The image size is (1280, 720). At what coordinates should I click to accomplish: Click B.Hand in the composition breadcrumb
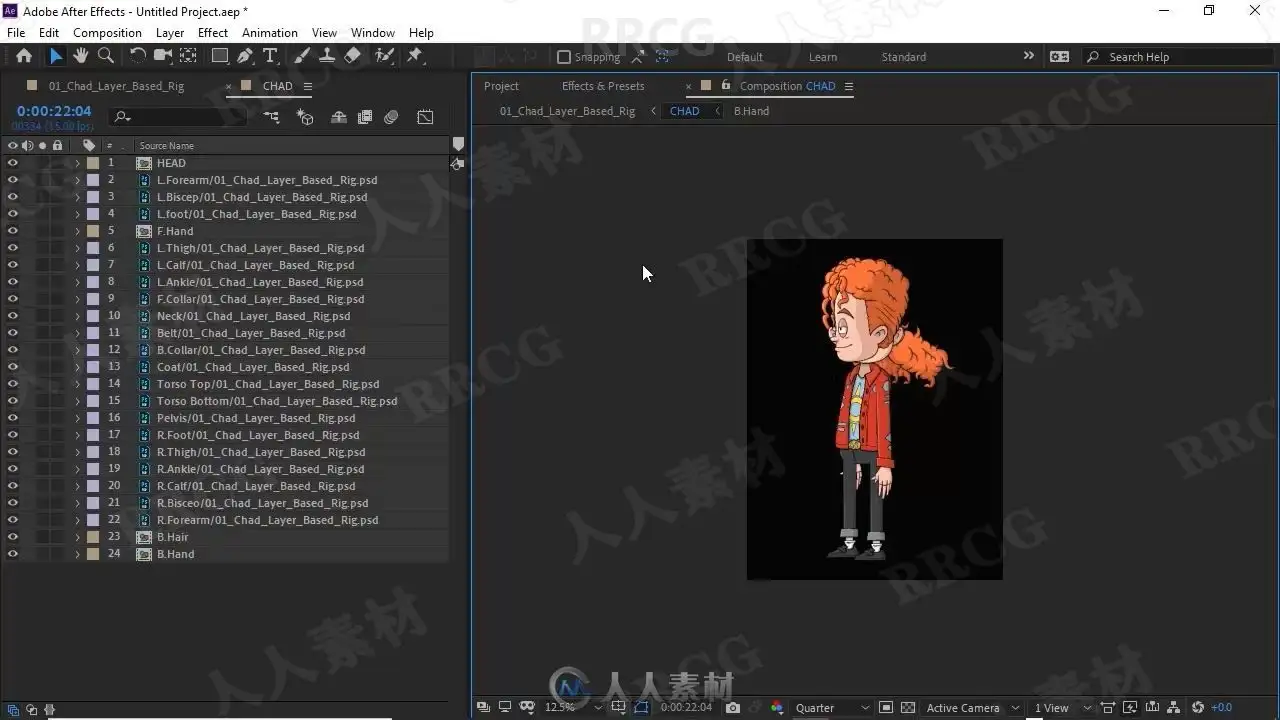[x=751, y=111]
